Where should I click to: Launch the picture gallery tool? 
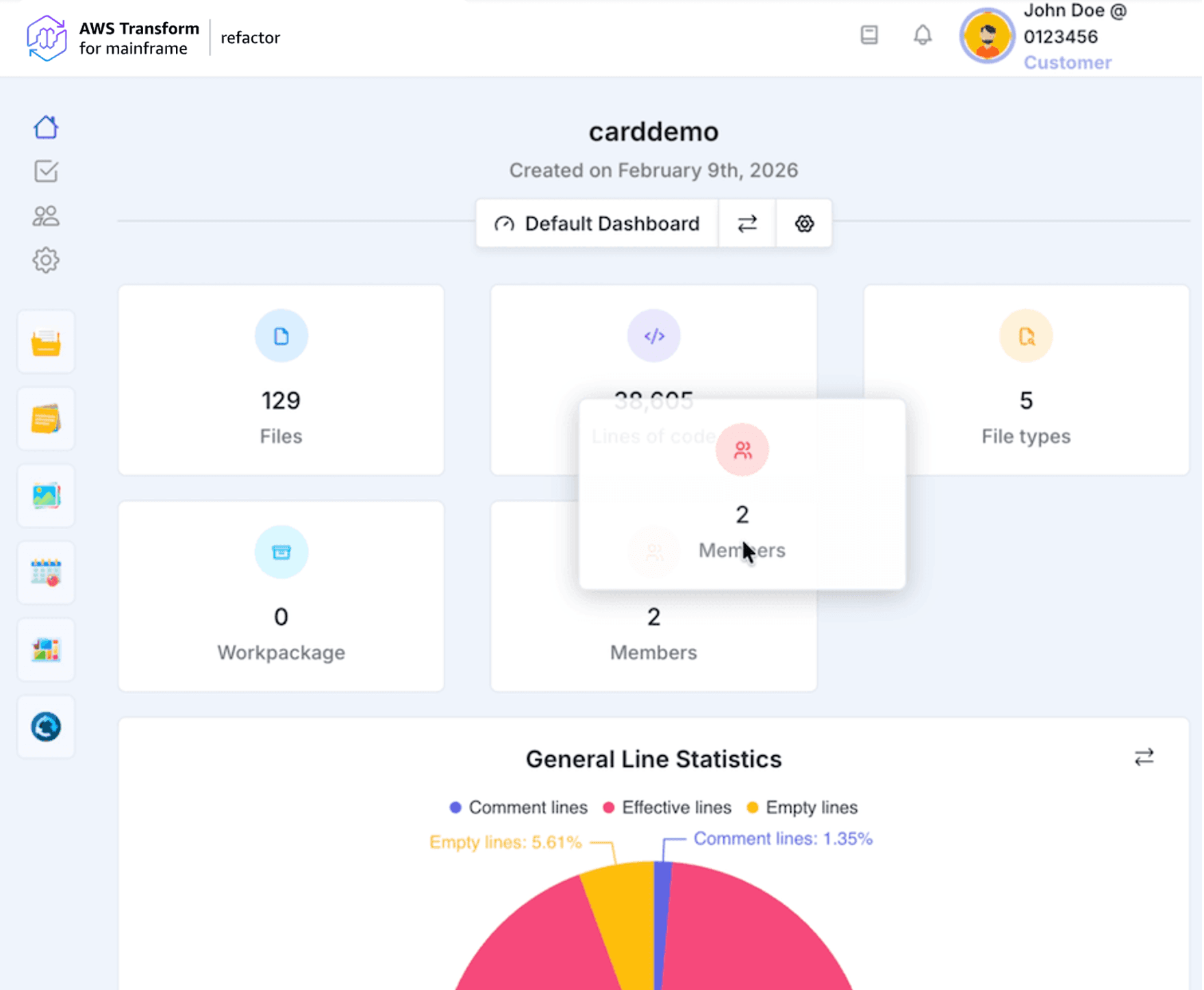(46, 496)
